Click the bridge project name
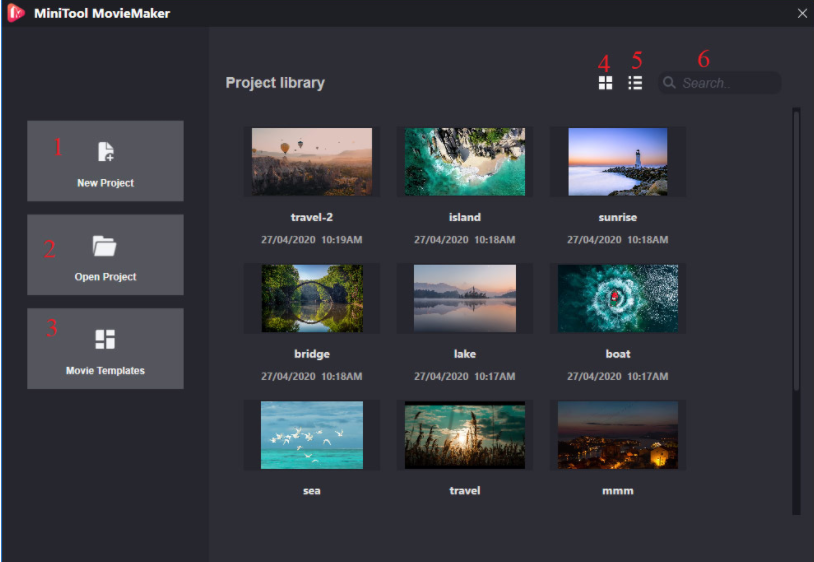The height and width of the screenshot is (562, 814). coord(312,354)
